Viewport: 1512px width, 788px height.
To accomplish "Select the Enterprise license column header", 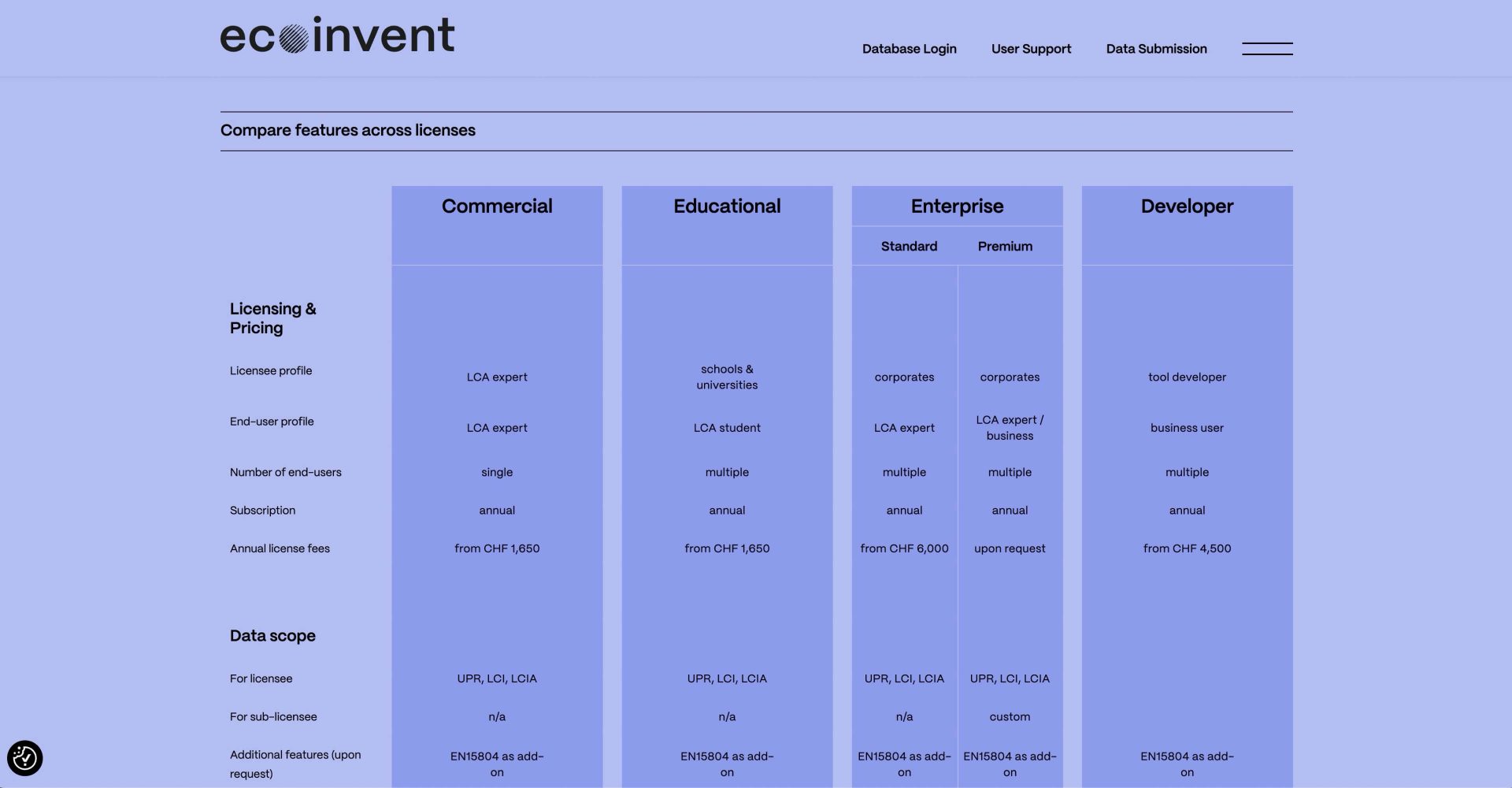I will click(x=957, y=206).
